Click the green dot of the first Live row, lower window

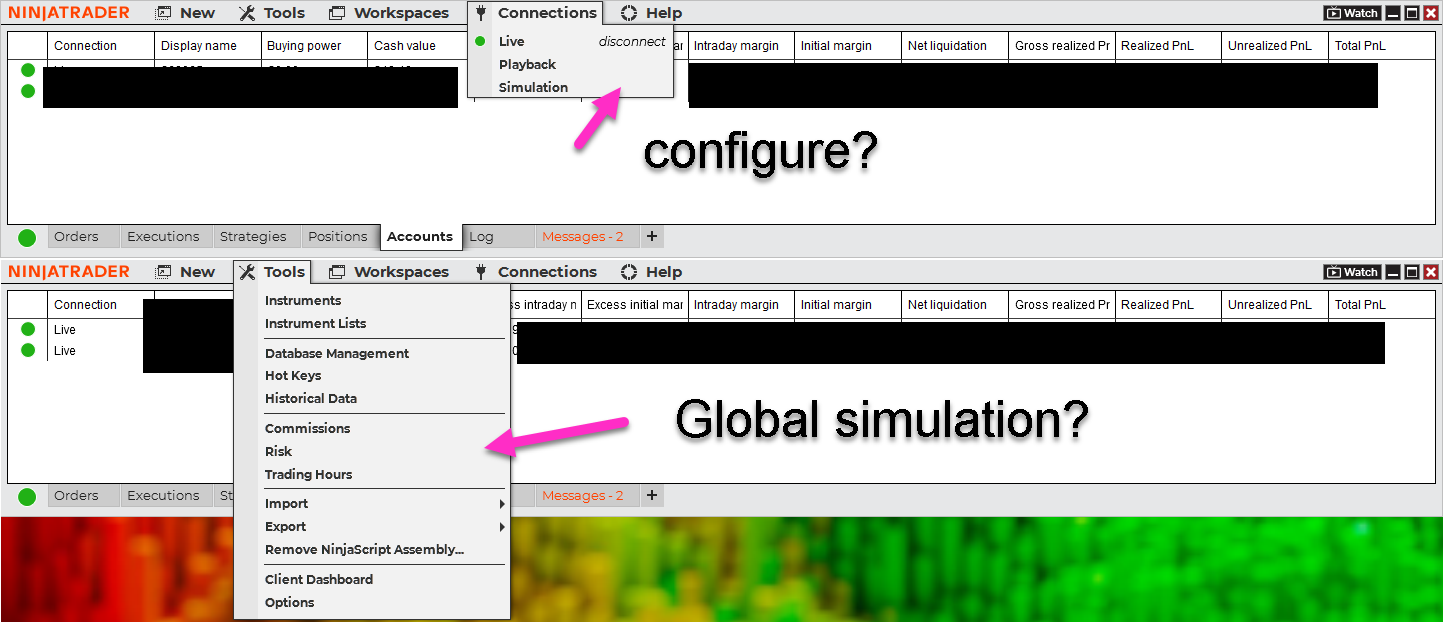click(28, 329)
